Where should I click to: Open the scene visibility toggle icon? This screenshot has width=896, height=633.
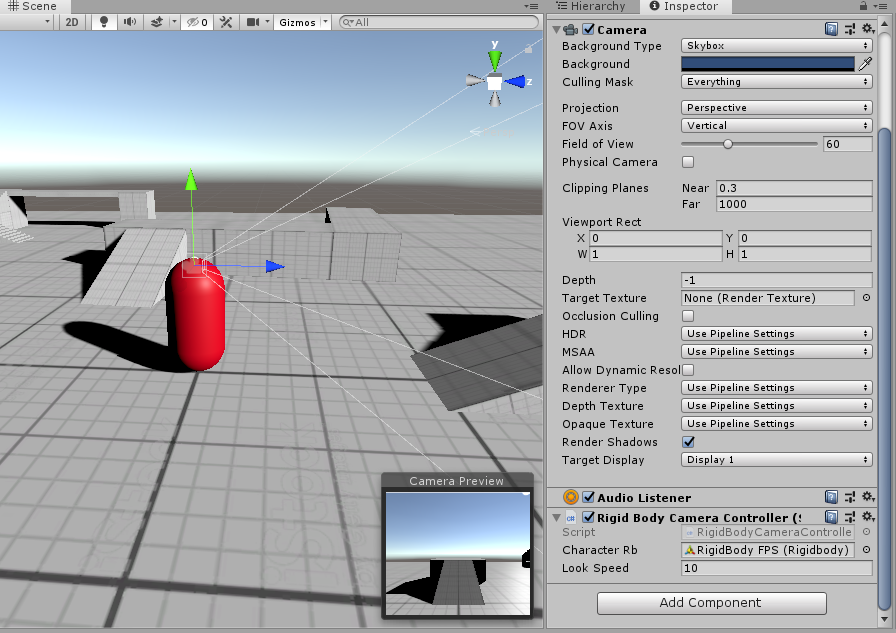pyautogui.click(x=193, y=22)
